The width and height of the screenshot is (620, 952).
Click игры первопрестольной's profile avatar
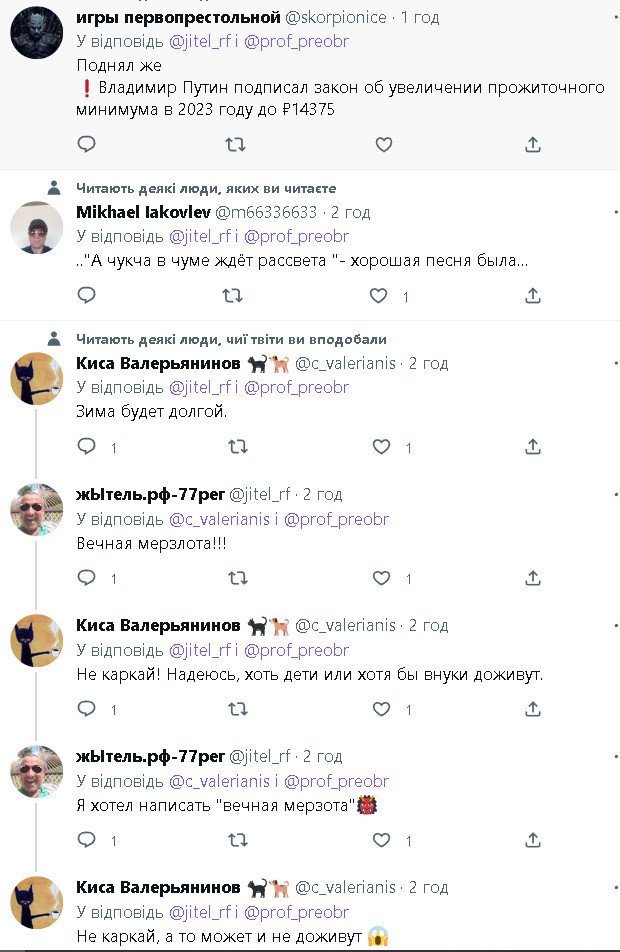click(x=36, y=33)
